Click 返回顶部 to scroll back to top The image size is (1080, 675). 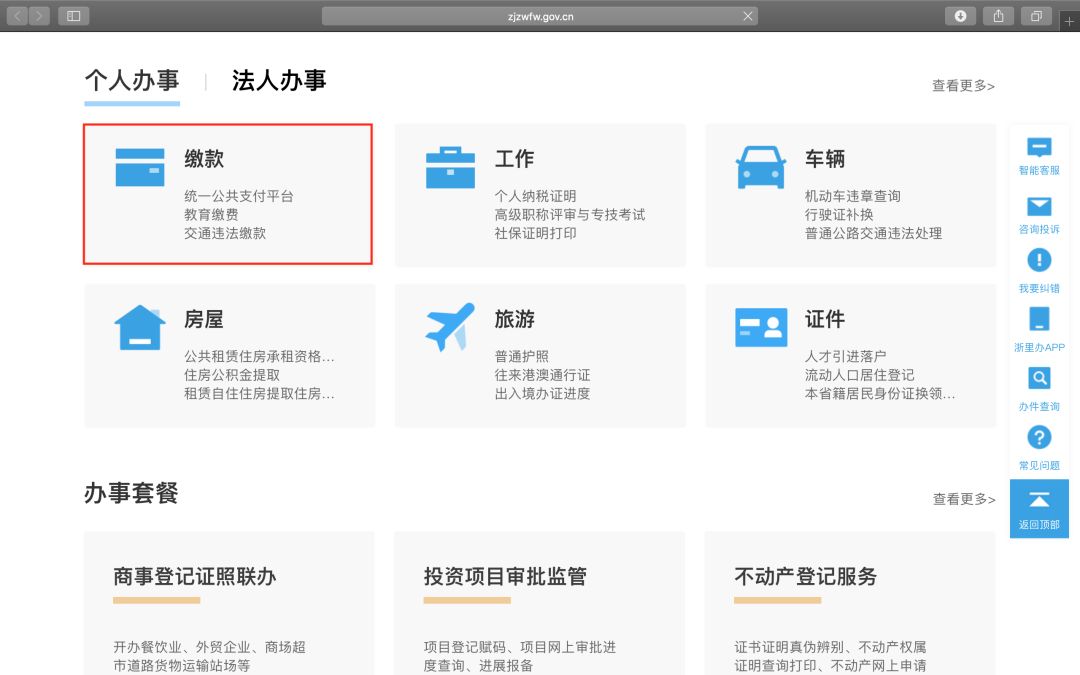(x=1039, y=508)
